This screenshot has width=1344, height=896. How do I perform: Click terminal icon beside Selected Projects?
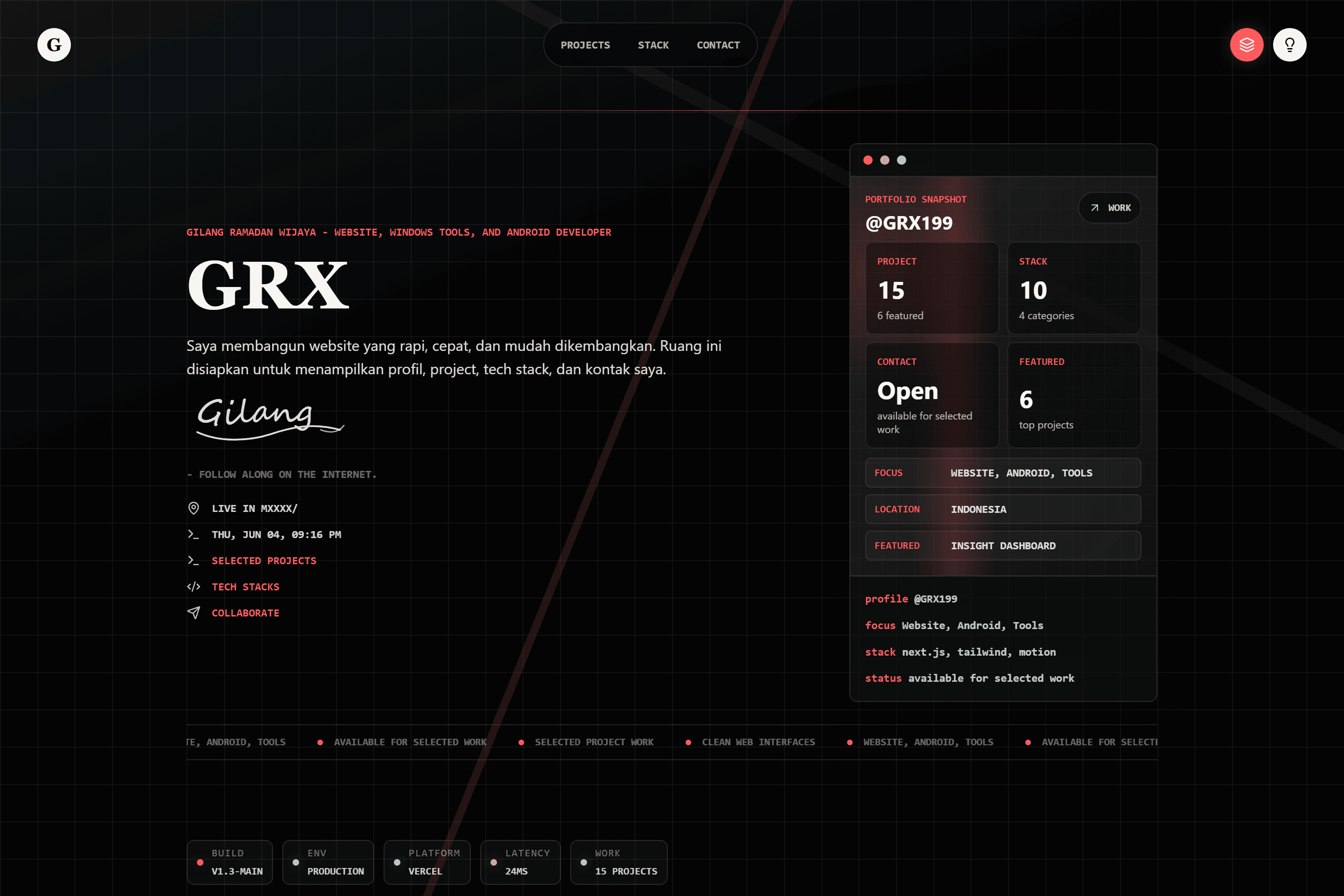194,560
